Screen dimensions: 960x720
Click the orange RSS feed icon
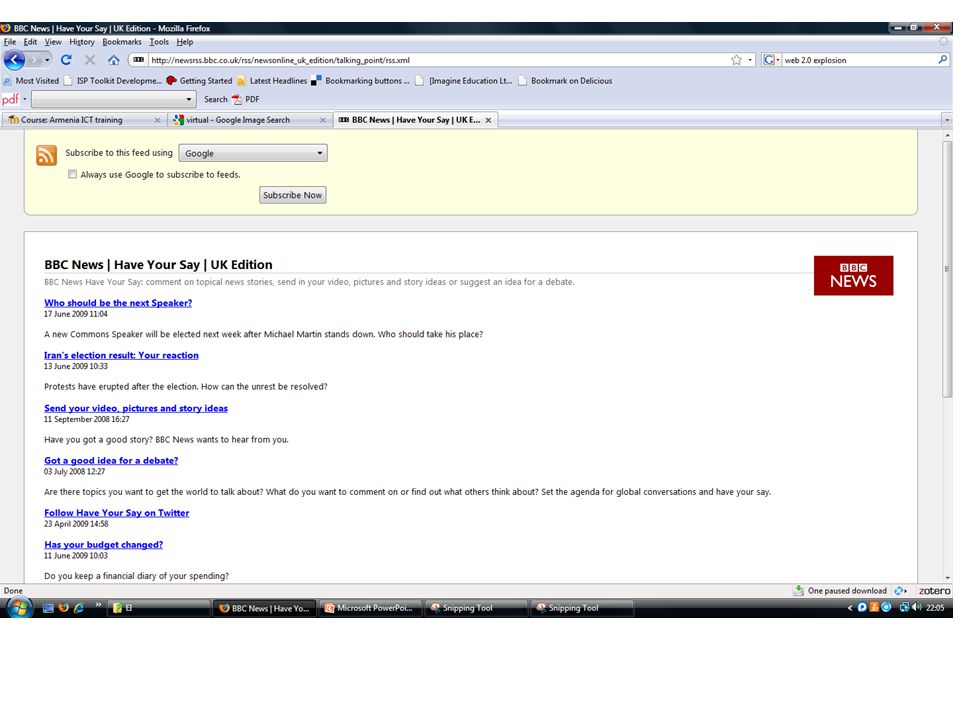point(47,155)
